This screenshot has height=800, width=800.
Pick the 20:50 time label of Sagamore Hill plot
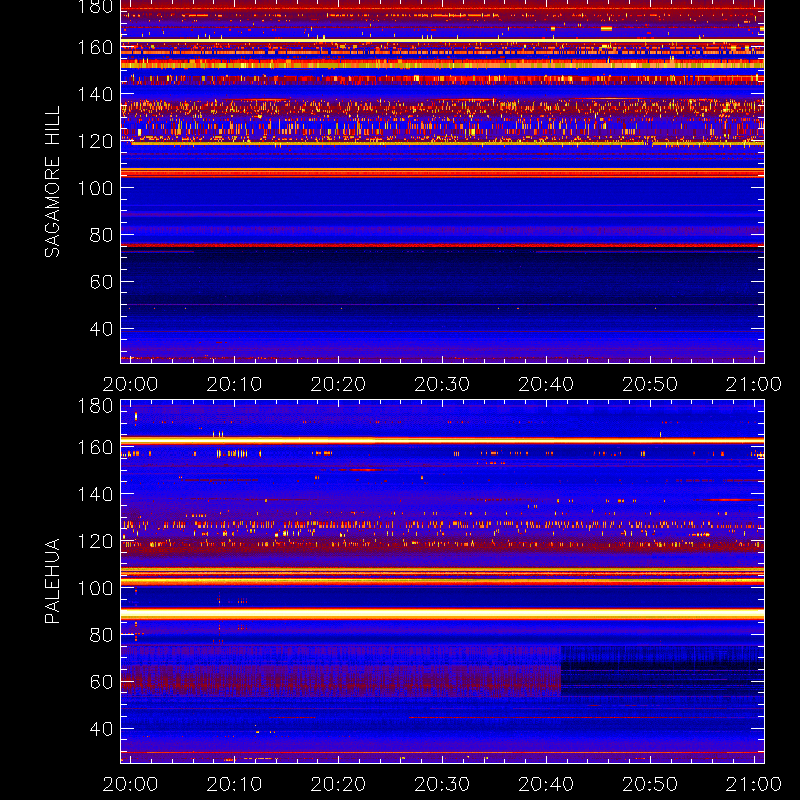click(650, 384)
